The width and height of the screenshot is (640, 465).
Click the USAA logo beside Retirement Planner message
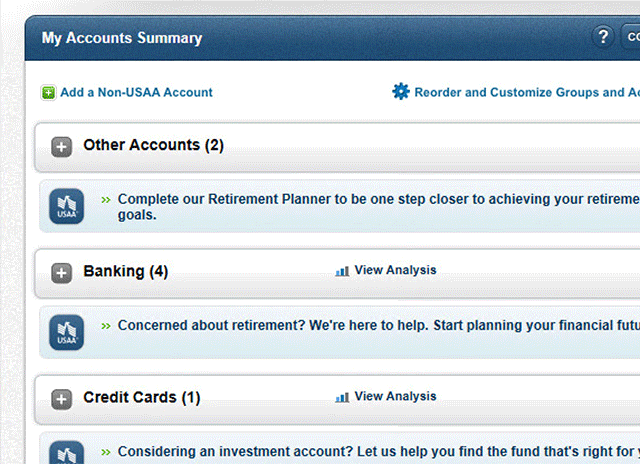[x=67, y=206]
